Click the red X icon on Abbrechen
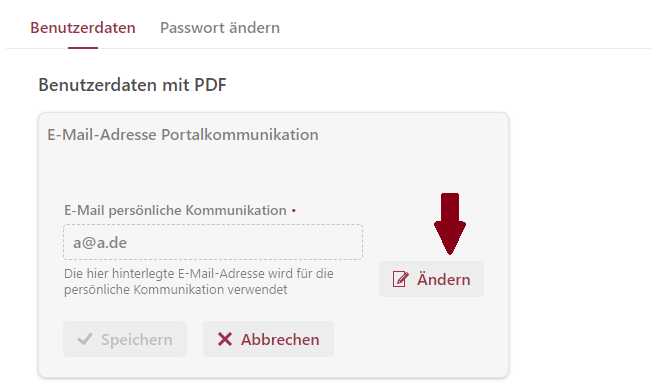651x392 pixels. (x=225, y=339)
